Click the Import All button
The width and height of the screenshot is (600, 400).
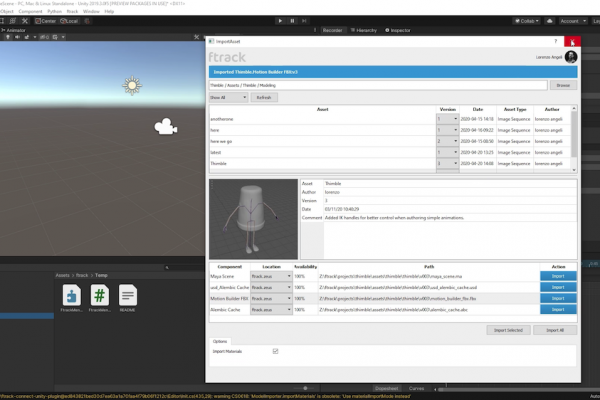pos(555,330)
